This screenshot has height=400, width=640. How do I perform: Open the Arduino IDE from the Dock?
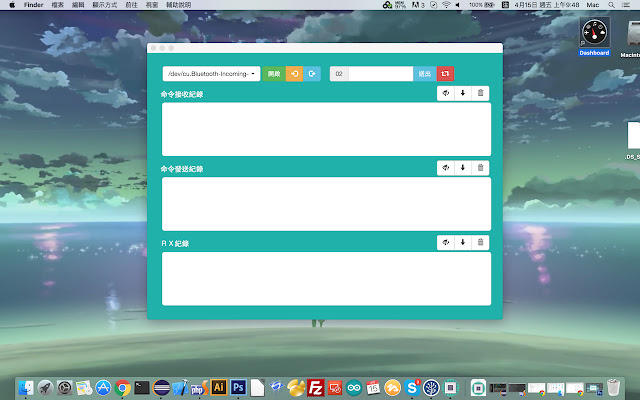pos(354,387)
